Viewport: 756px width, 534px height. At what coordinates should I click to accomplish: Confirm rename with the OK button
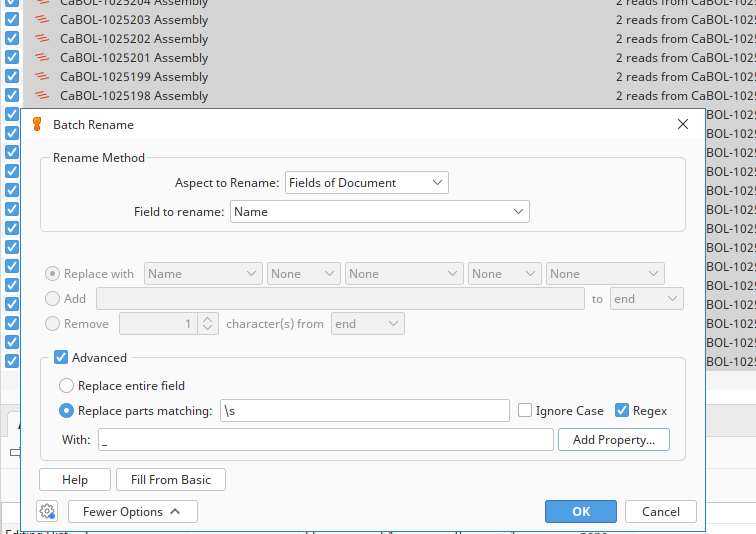point(580,511)
